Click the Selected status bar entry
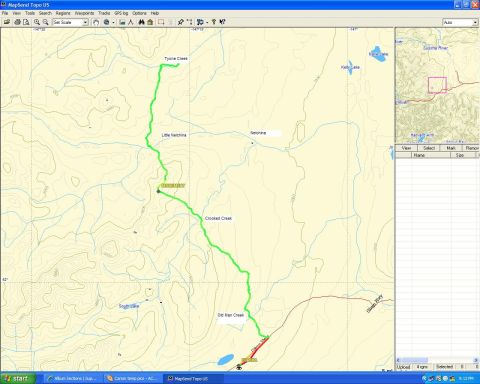This screenshot has height=384, width=480. pos(444,367)
